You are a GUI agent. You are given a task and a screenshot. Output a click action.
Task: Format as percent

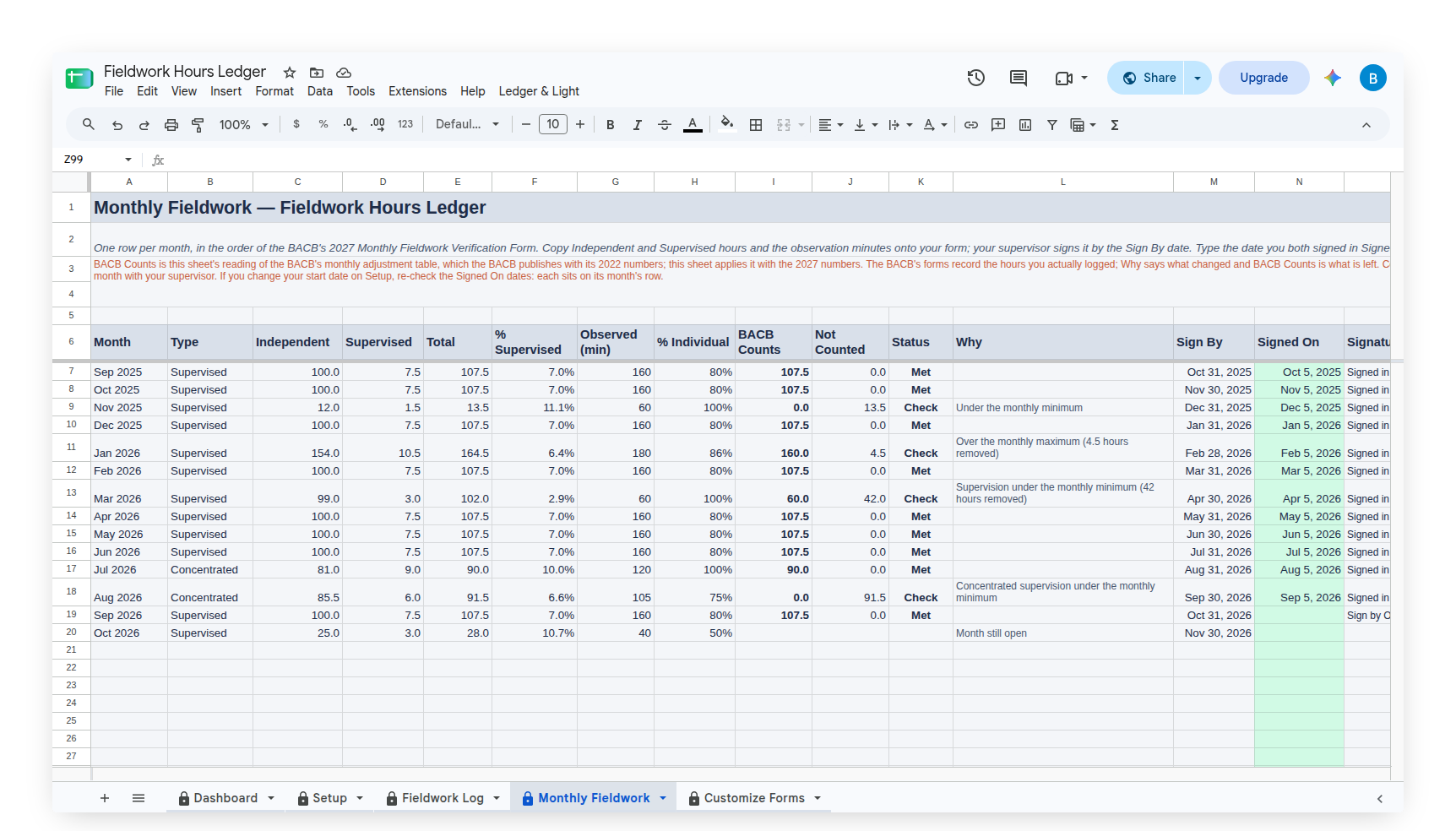point(323,125)
